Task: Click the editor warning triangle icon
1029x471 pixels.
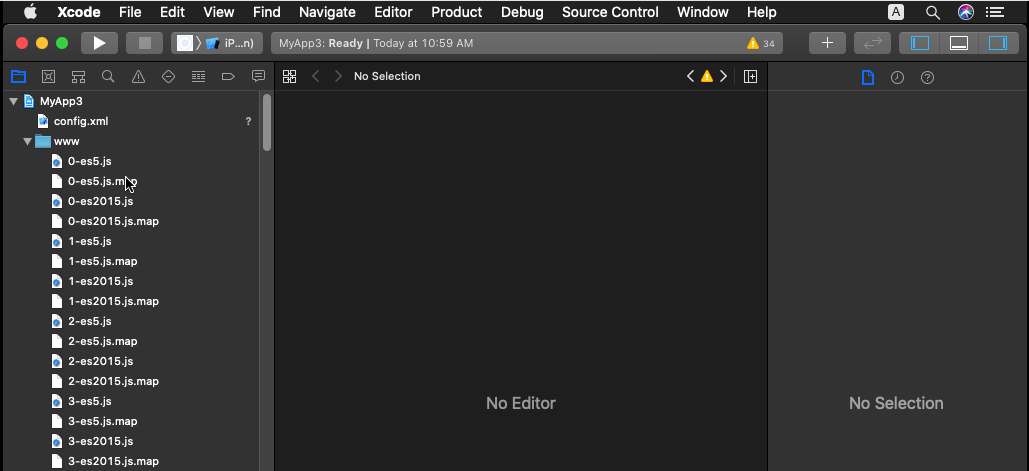Action: click(x=707, y=76)
